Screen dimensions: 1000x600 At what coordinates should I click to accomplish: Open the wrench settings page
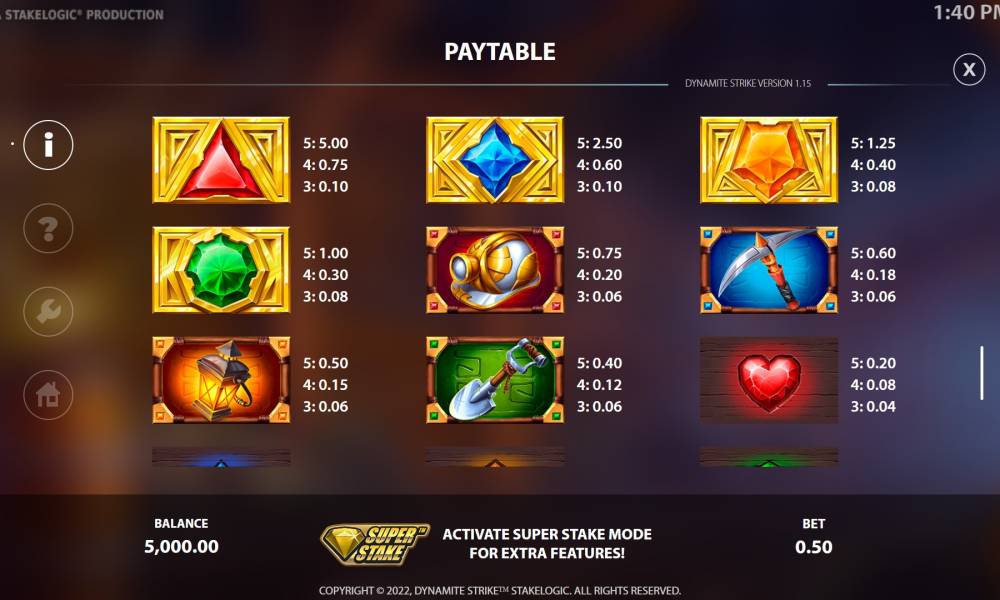click(x=48, y=311)
